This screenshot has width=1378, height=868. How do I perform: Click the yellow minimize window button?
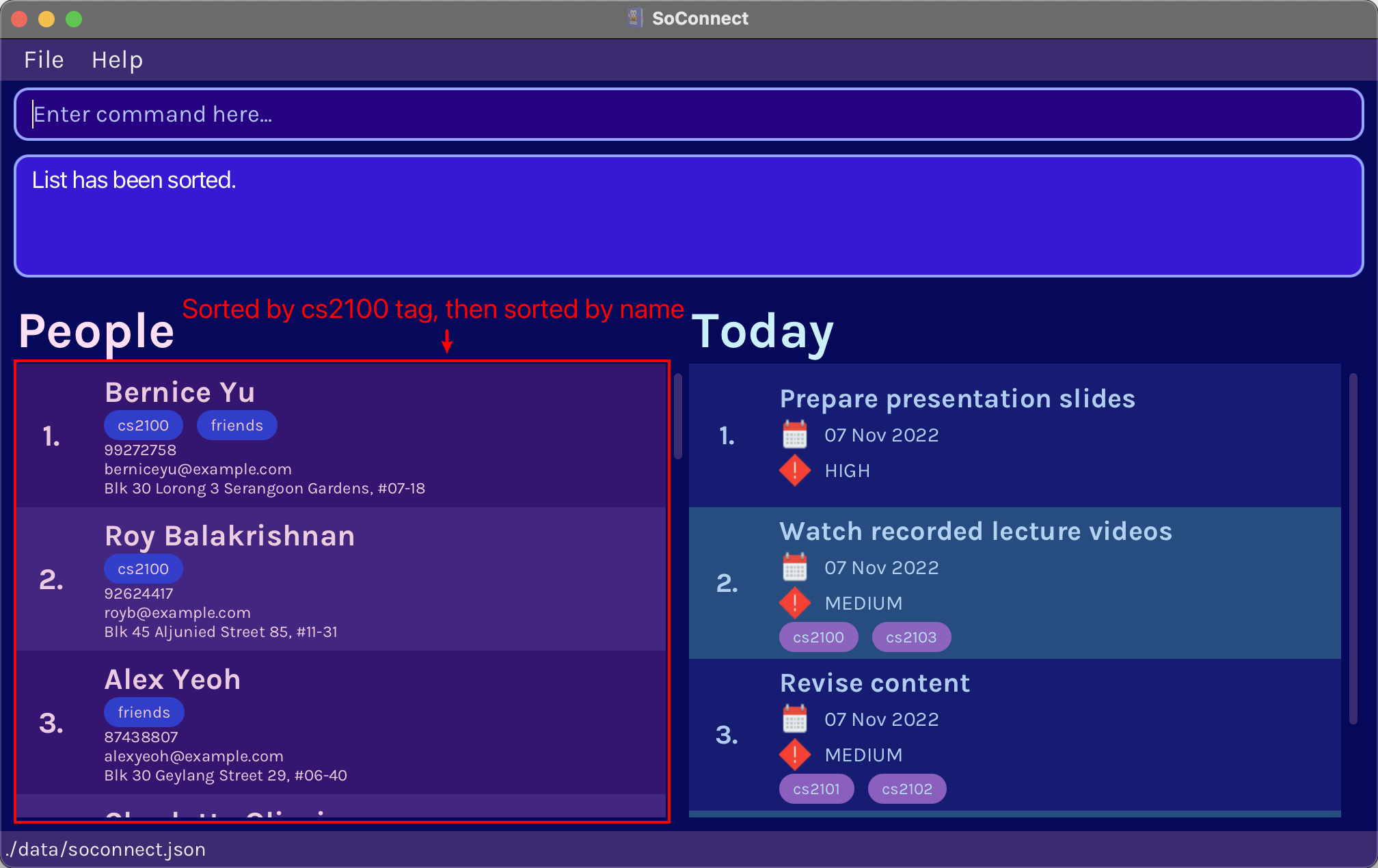point(46,19)
